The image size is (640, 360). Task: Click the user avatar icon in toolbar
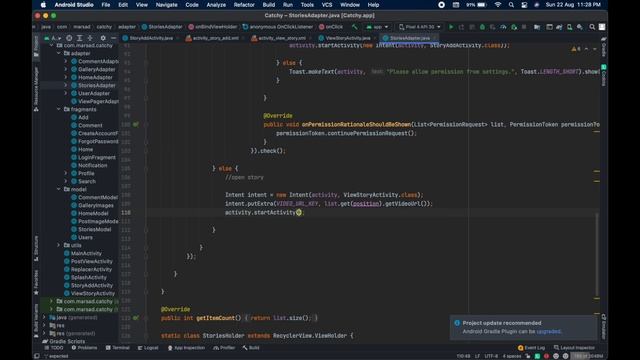click(x=602, y=27)
